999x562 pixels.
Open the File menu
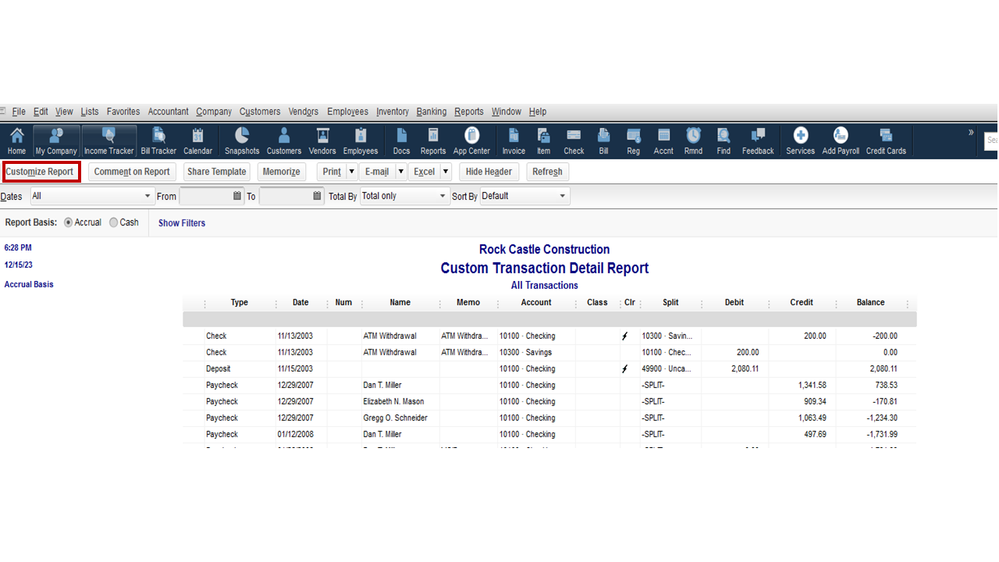18,112
